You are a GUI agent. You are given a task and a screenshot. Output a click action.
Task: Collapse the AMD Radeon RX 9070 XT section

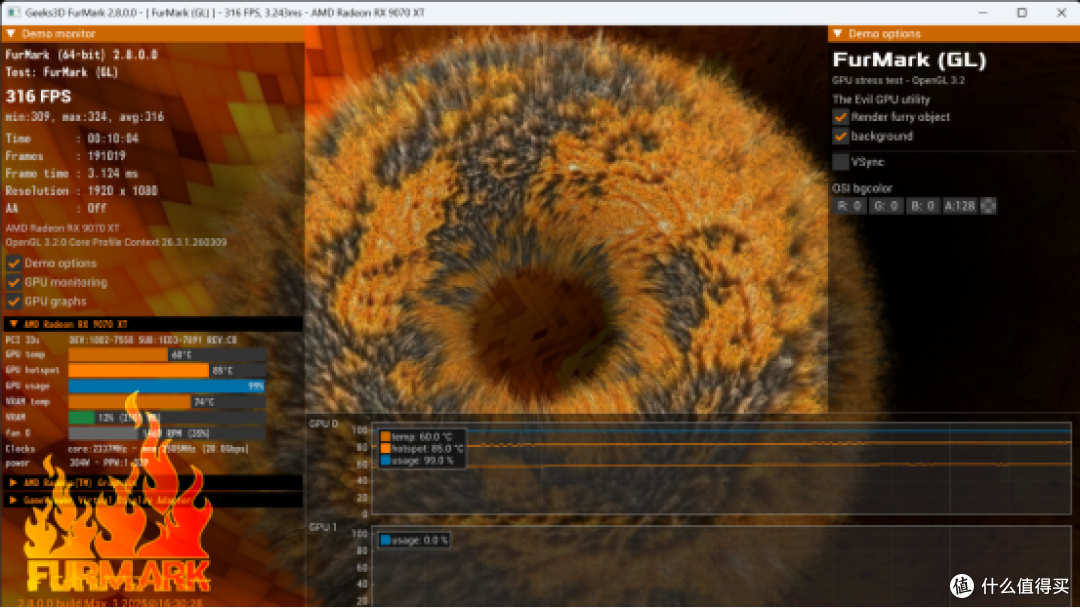[13, 324]
